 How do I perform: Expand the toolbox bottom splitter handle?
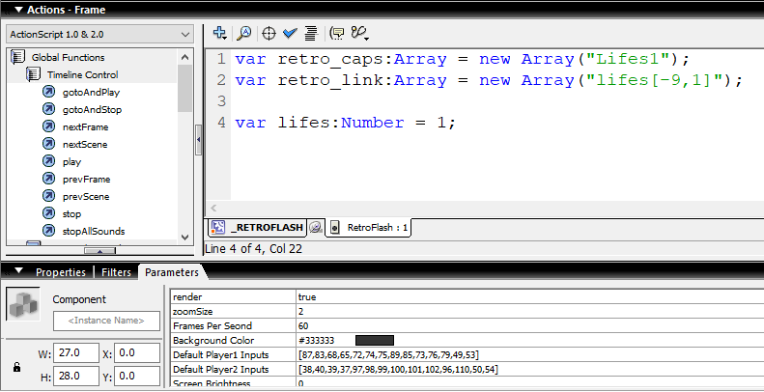coord(99,251)
